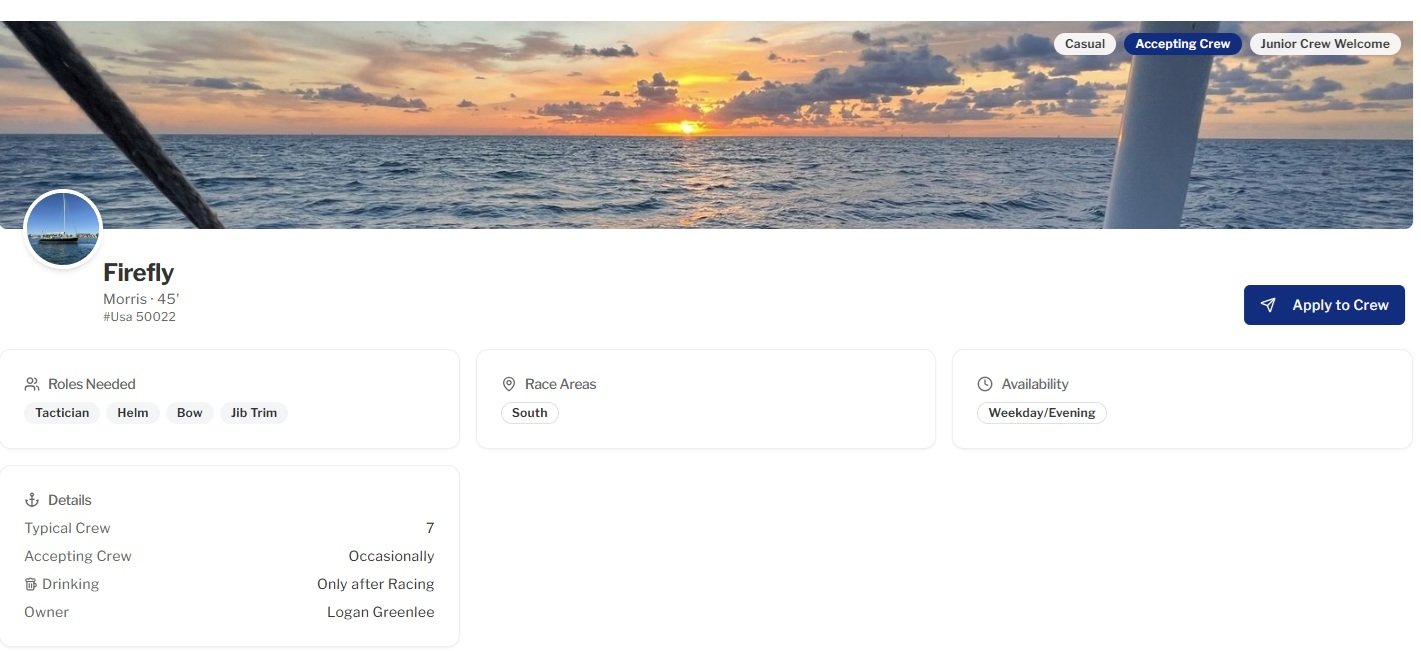This screenshot has height=651, width=1421.
Task: Click the beer mug icon beside Drinking
Action: pyautogui.click(x=31, y=584)
